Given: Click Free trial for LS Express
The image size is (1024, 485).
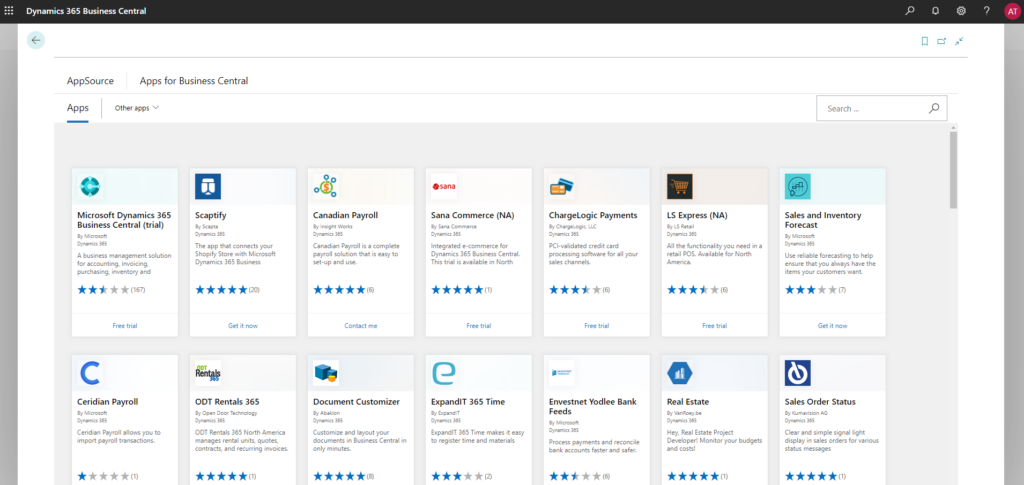Looking at the screenshot, I should tap(714, 325).
